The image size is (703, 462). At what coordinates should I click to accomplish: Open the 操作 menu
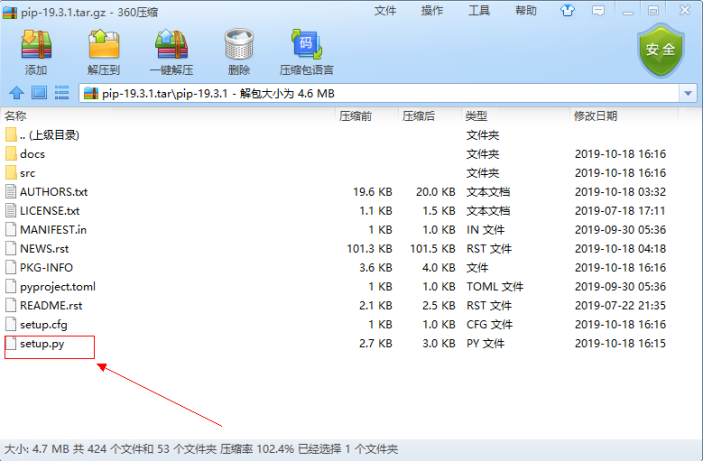coord(432,11)
